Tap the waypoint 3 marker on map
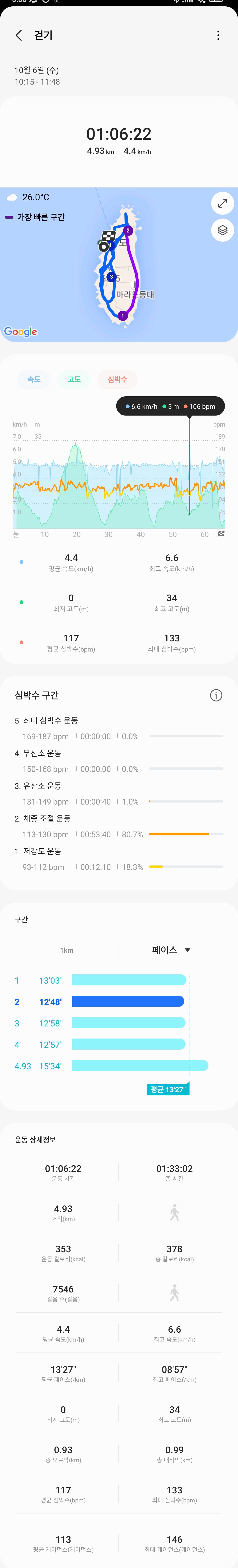This screenshot has width=238, height=1568. point(111,276)
